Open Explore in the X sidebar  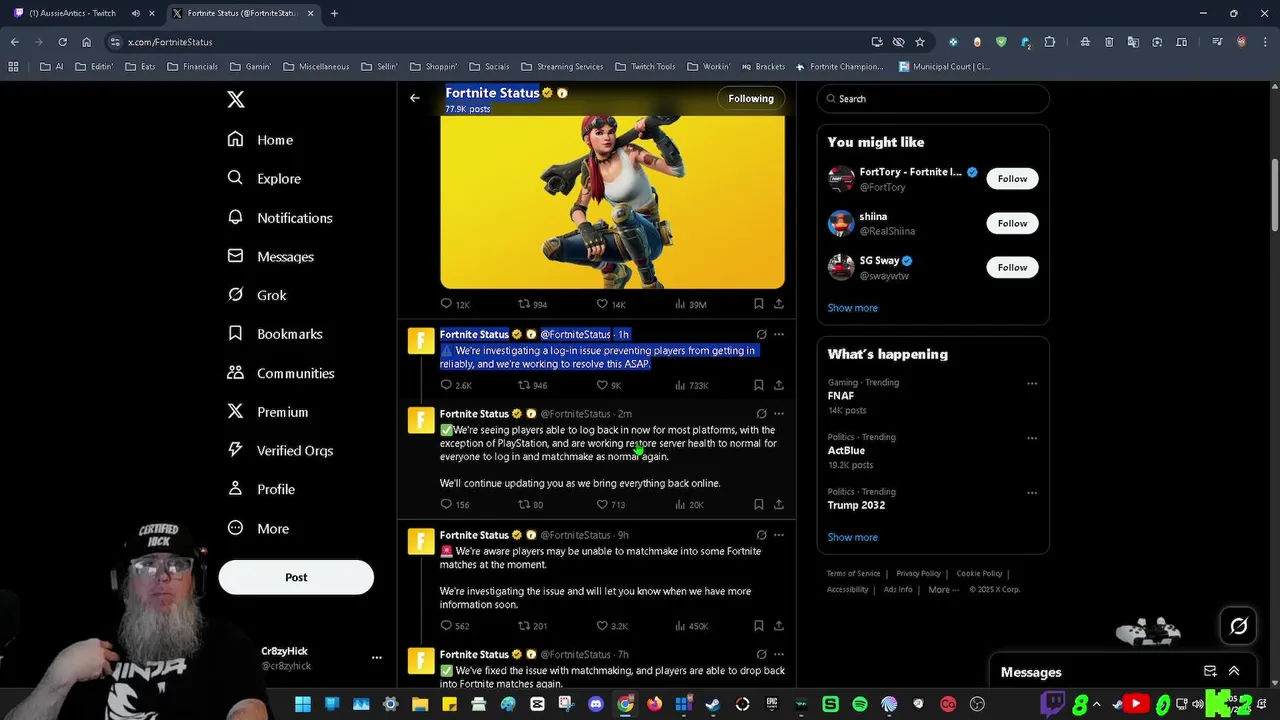[x=264, y=178]
